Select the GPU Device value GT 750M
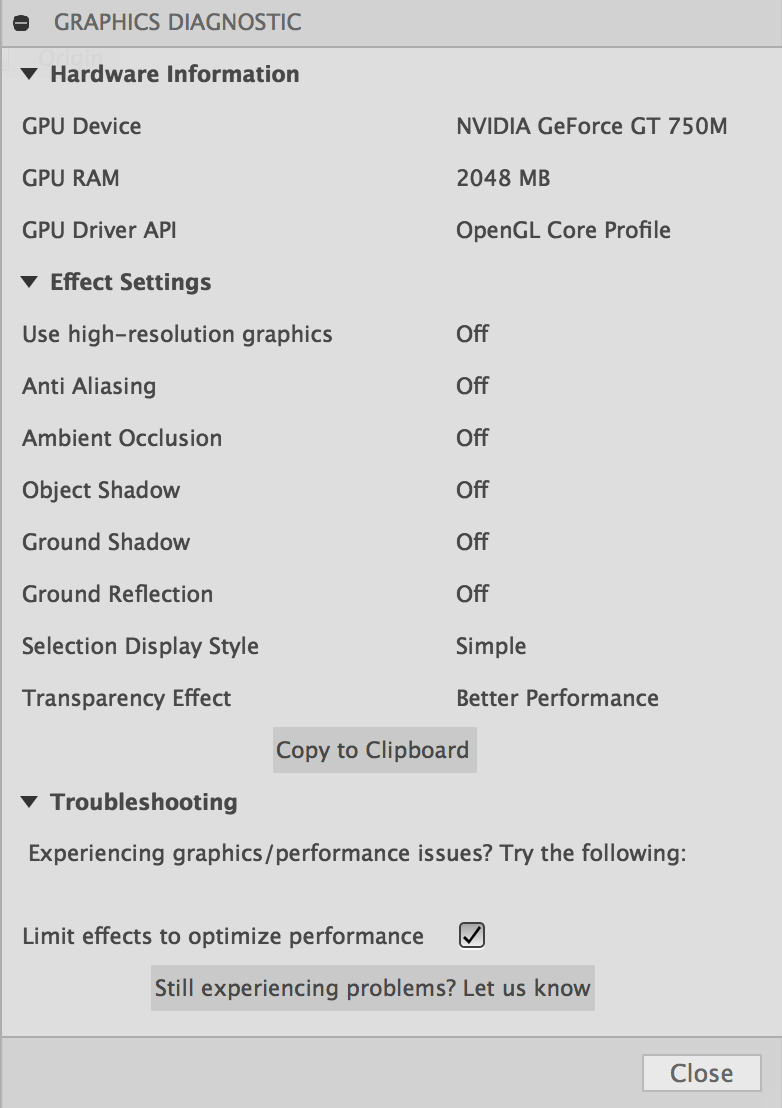This screenshot has height=1108, width=782. 592,126
